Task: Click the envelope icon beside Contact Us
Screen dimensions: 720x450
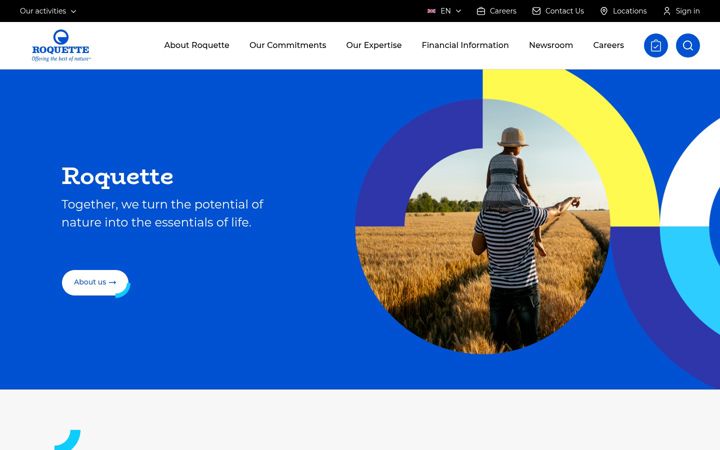Action: [x=536, y=11]
